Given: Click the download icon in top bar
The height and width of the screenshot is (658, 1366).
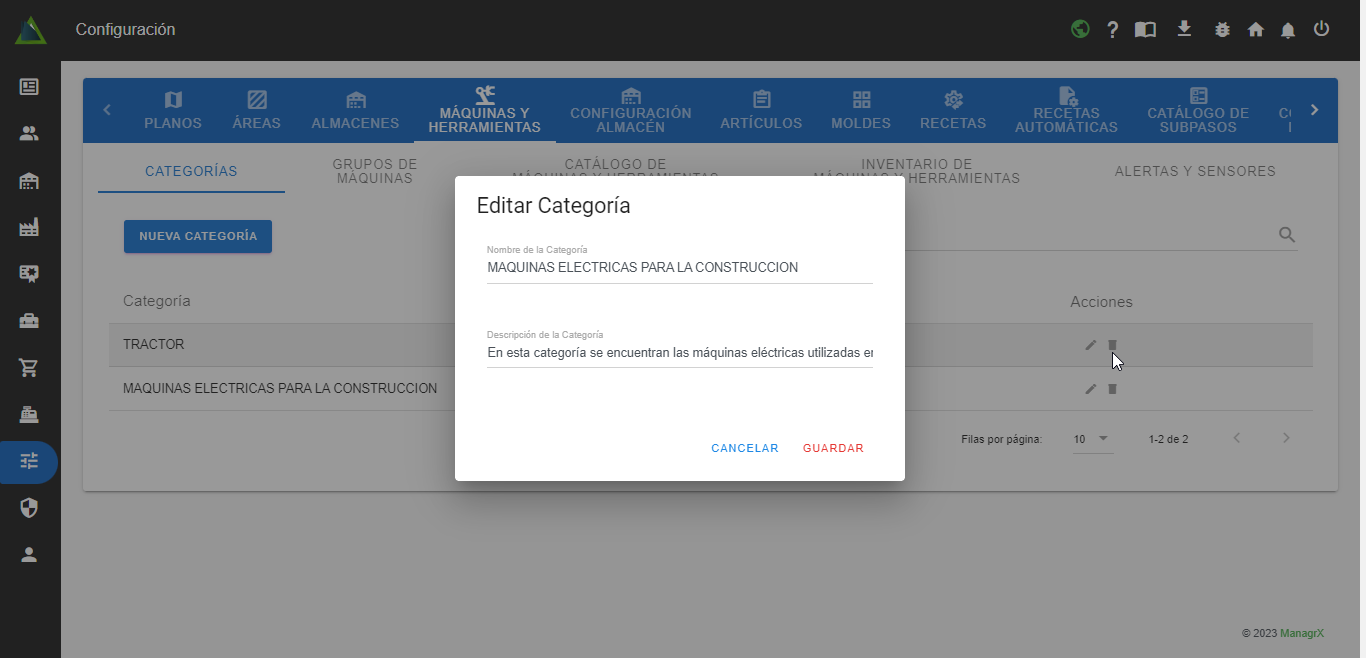Looking at the screenshot, I should (x=1184, y=29).
